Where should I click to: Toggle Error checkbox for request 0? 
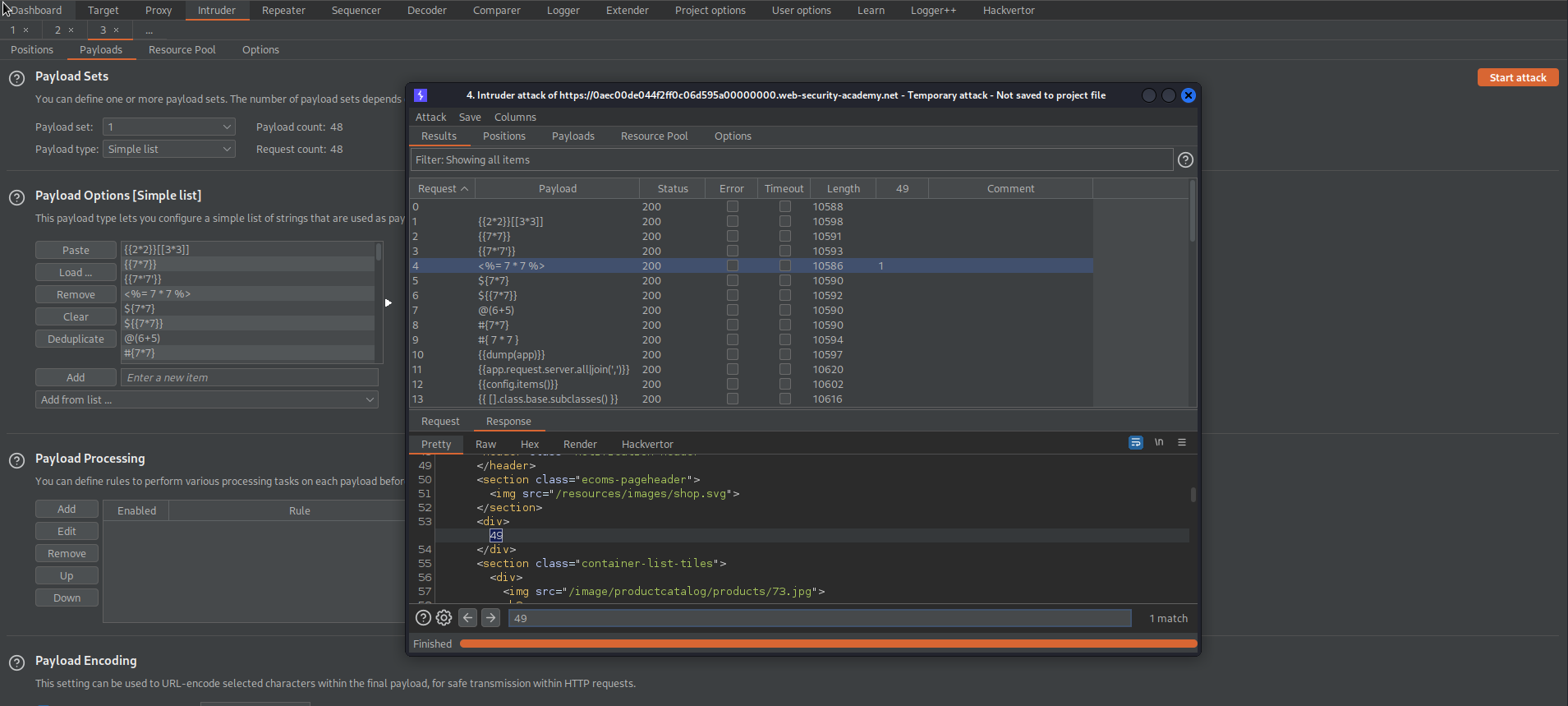733,207
